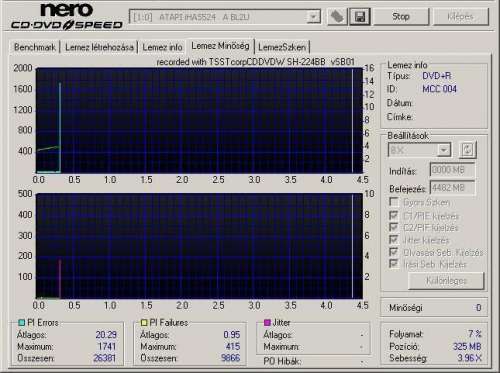Click the PI Failures maximum value 415
Viewport: 500px width, 373px height.
pyautogui.click(x=233, y=346)
